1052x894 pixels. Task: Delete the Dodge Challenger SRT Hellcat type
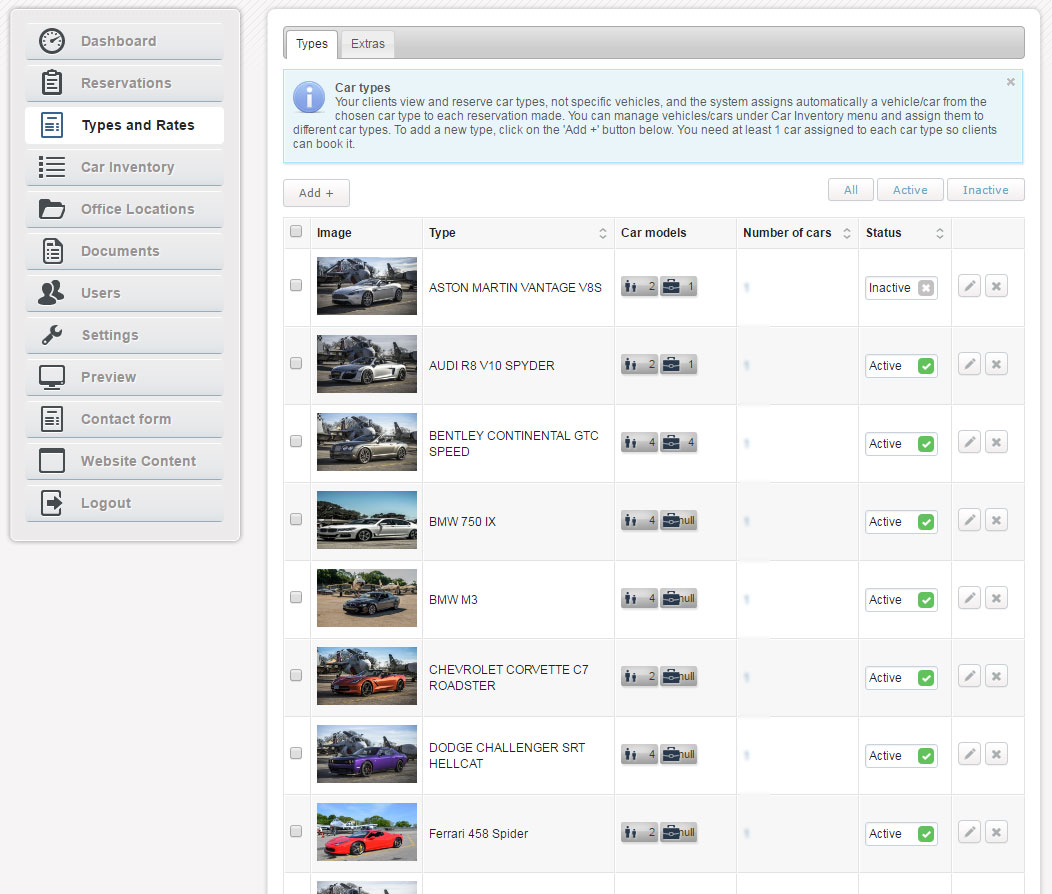pos(996,754)
